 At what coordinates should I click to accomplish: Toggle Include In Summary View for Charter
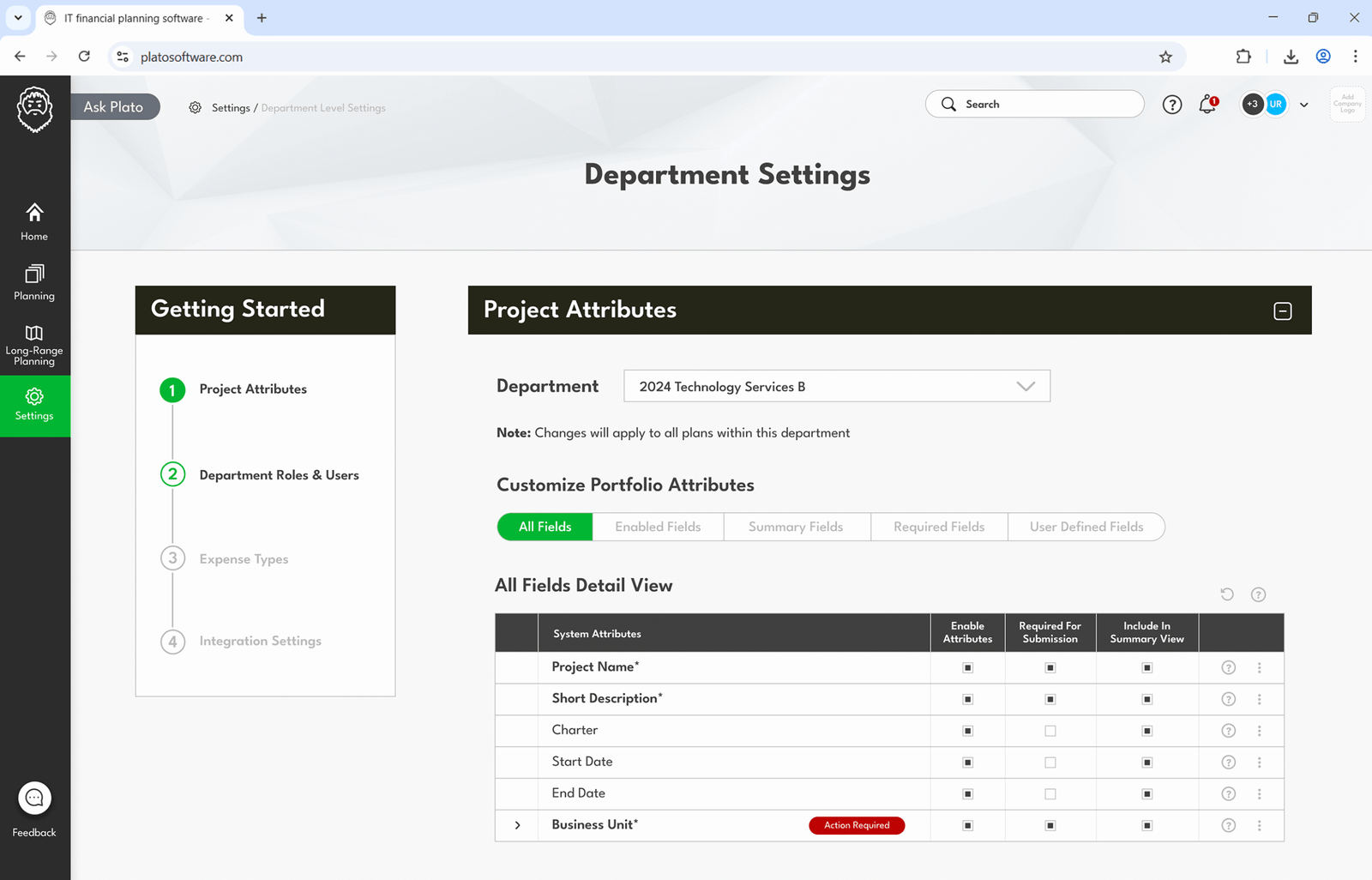(x=1146, y=731)
